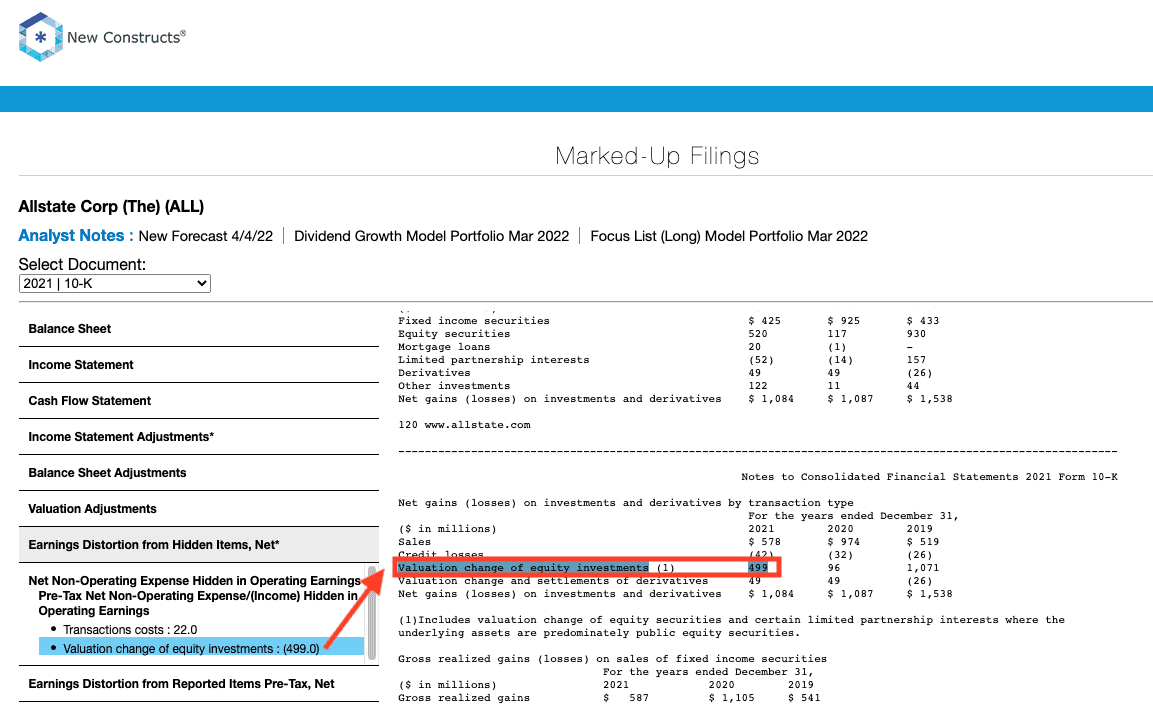Click Notes to Consolidated Financial Statements header
1153x705 pixels.
(929, 477)
